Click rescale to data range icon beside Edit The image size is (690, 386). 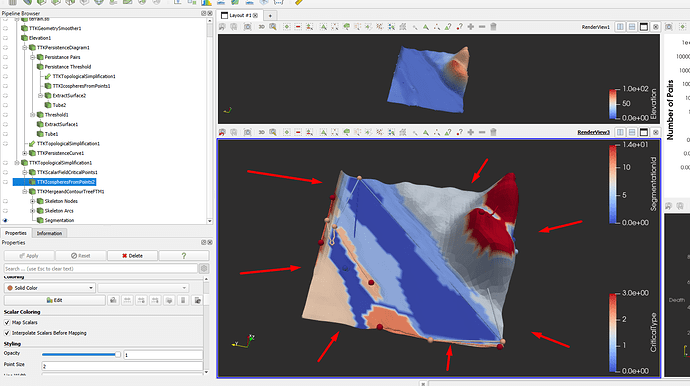(x=113, y=300)
